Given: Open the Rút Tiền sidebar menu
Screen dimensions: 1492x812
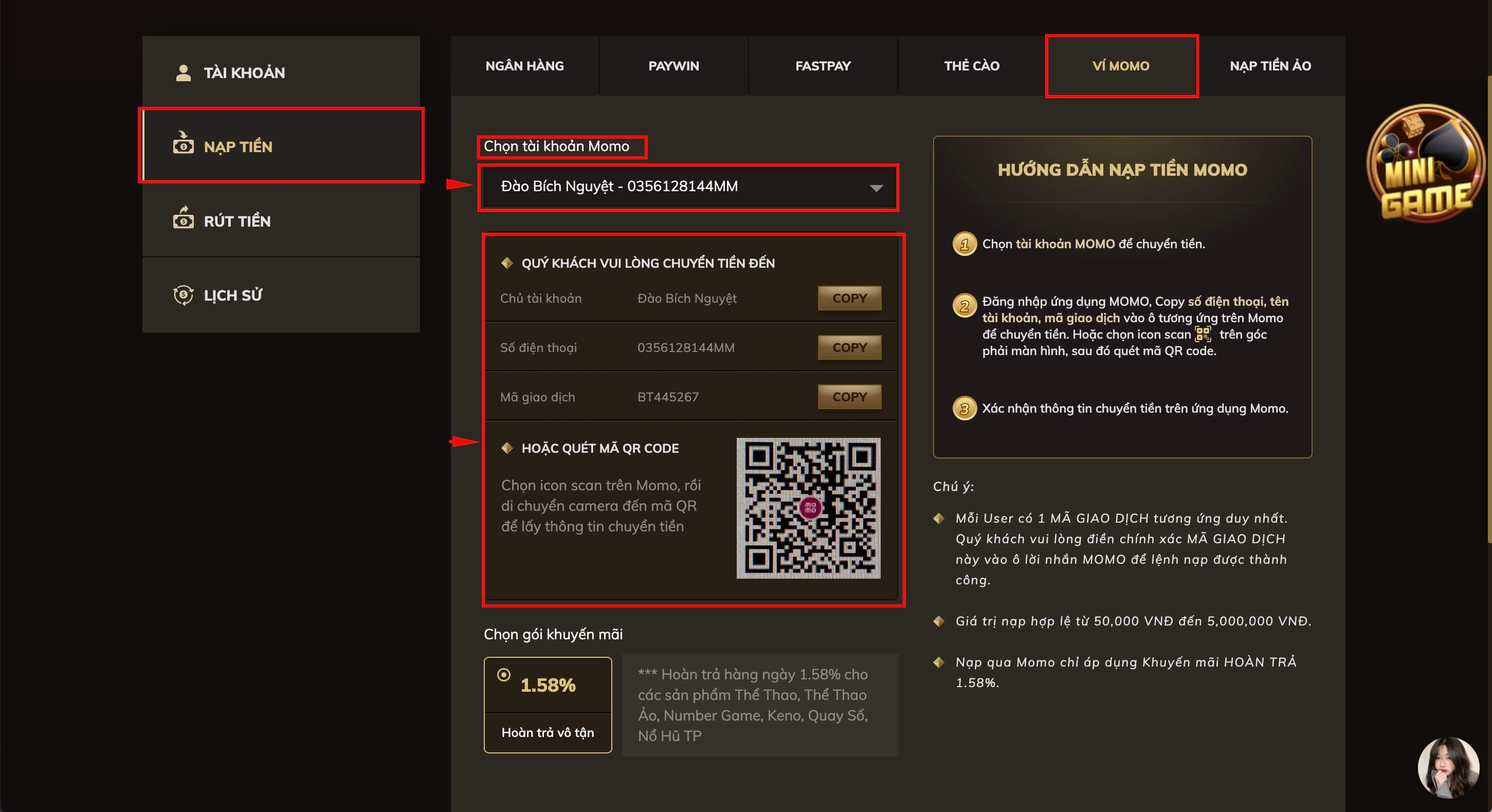Looking at the screenshot, I should [281, 220].
